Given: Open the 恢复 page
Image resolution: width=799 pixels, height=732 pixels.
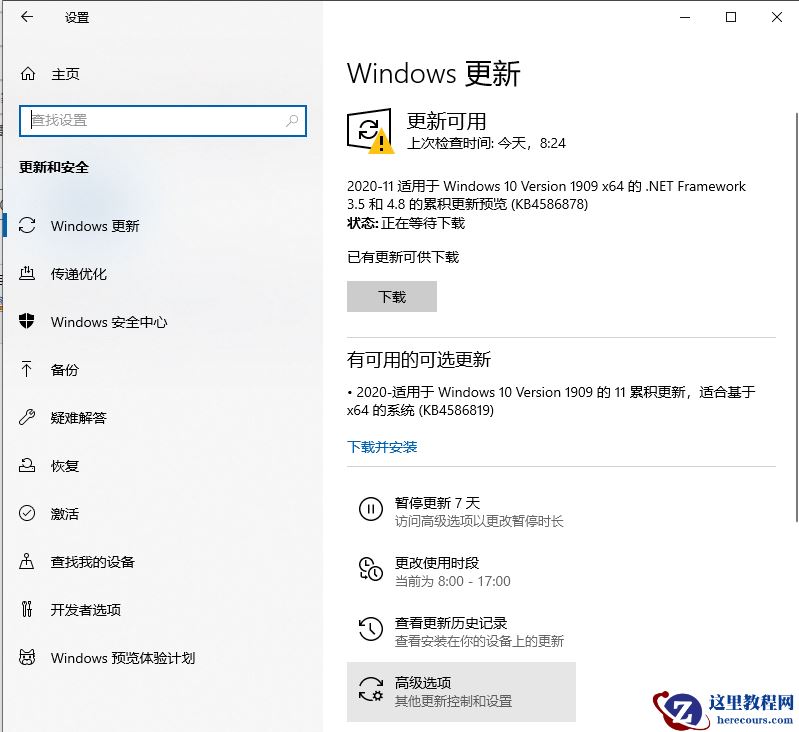Looking at the screenshot, I should pos(65,466).
